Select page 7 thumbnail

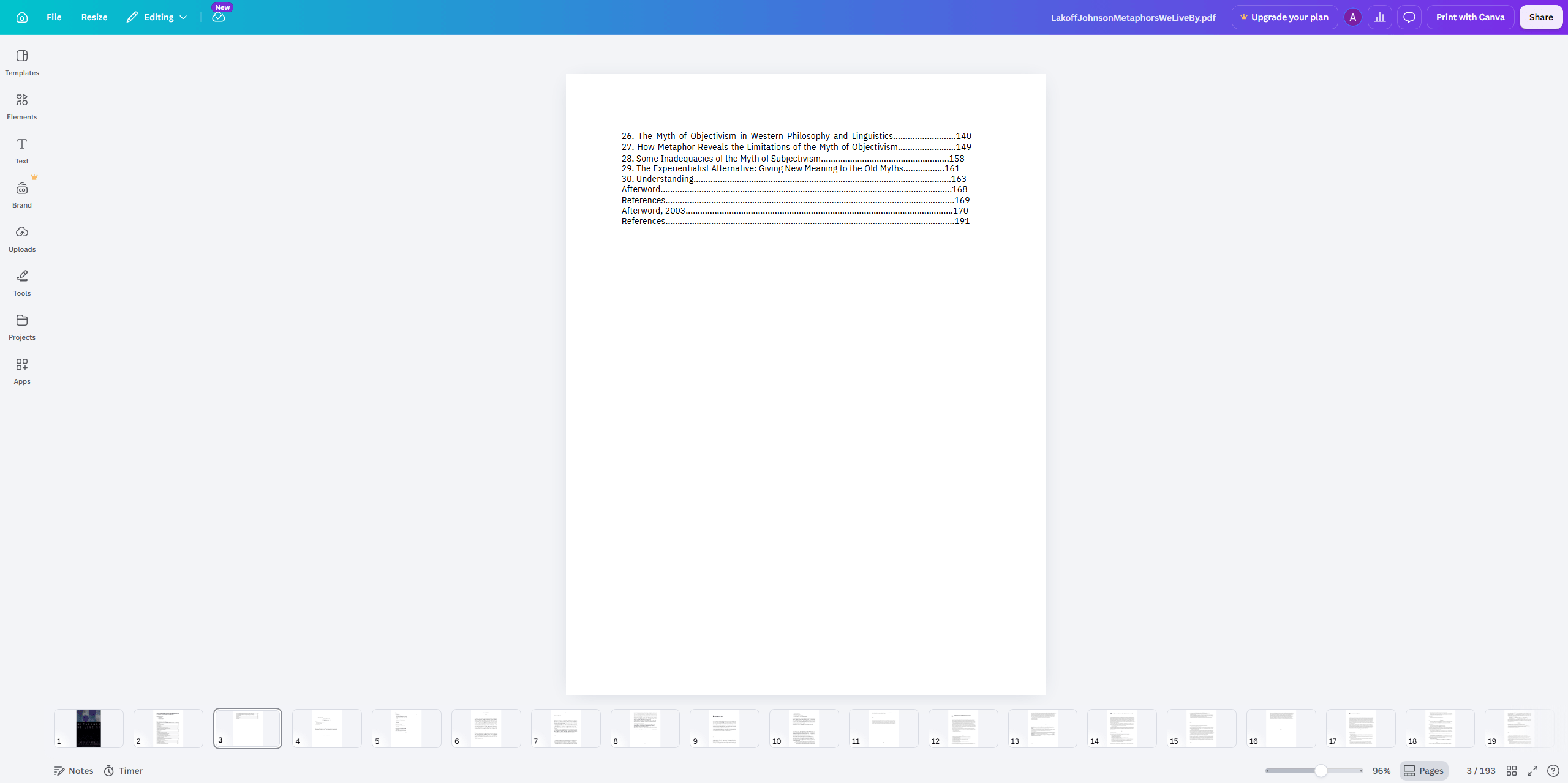pos(566,729)
